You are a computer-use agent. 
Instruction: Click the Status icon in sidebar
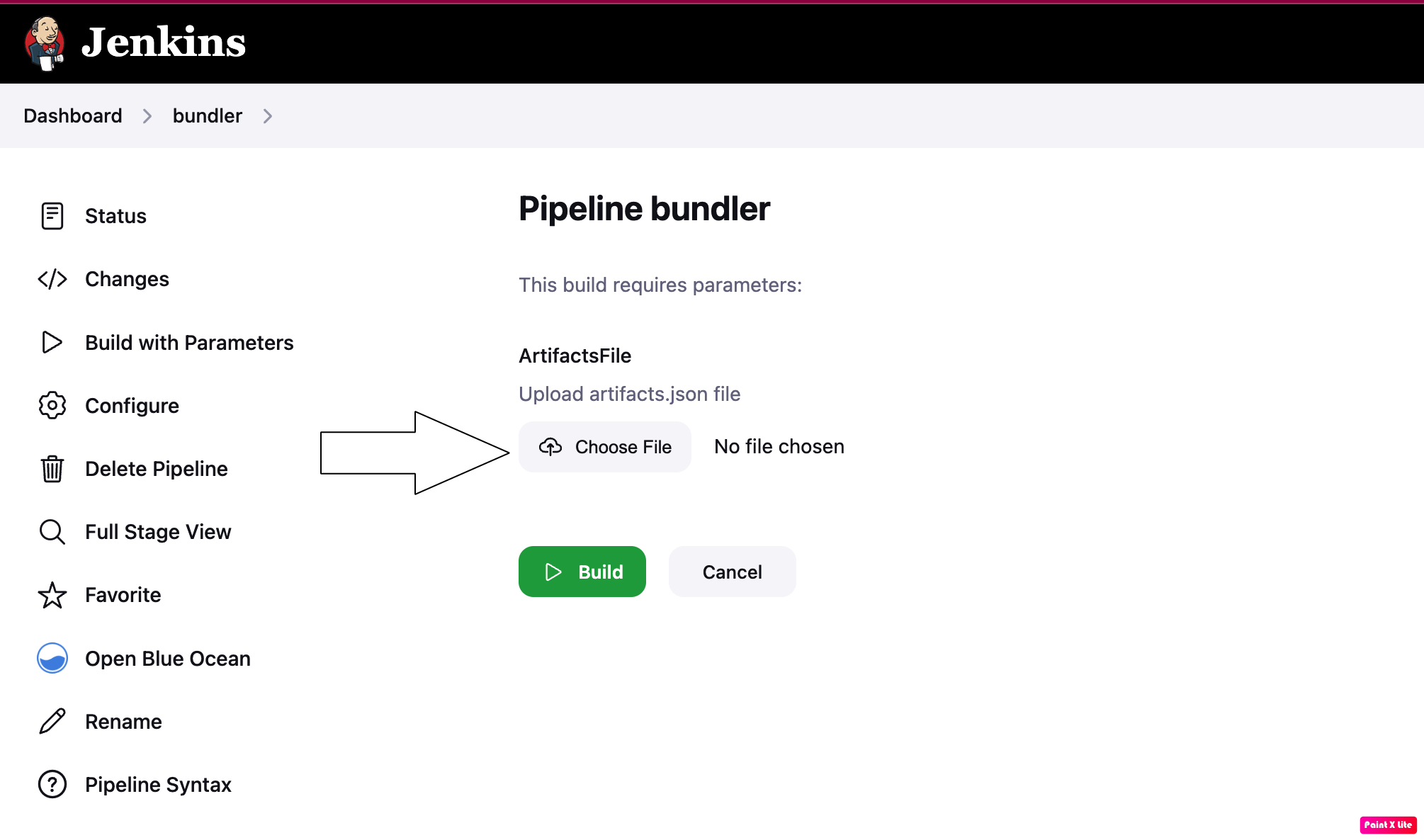[52, 216]
